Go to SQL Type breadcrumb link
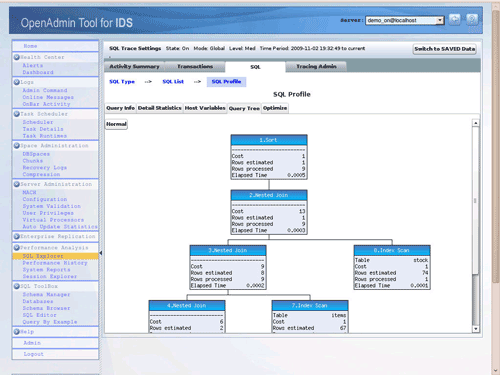 coord(122,82)
